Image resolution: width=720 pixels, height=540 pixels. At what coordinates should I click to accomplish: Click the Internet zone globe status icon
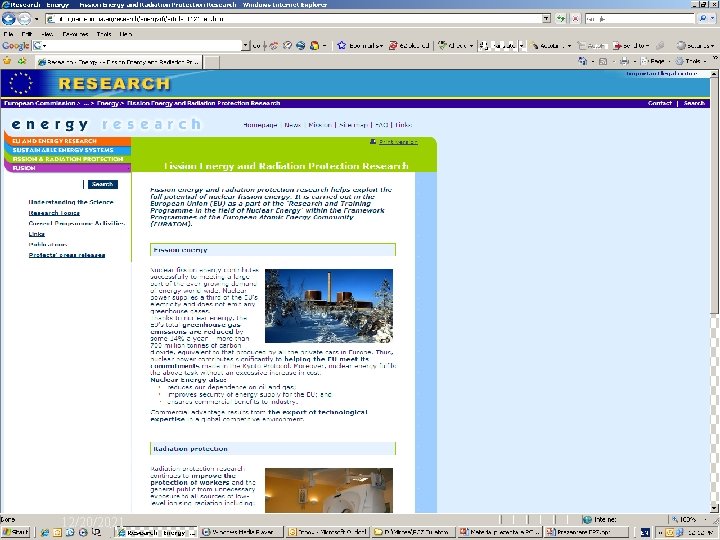[x=587, y=519]
